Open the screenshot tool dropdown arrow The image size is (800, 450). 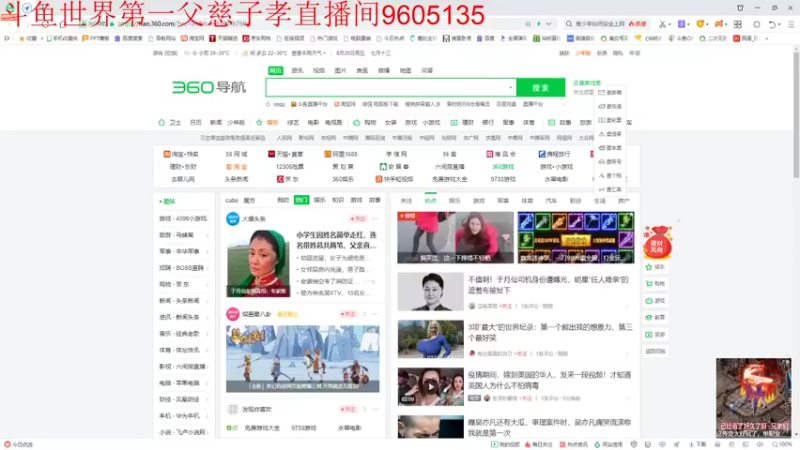[669, 24]
